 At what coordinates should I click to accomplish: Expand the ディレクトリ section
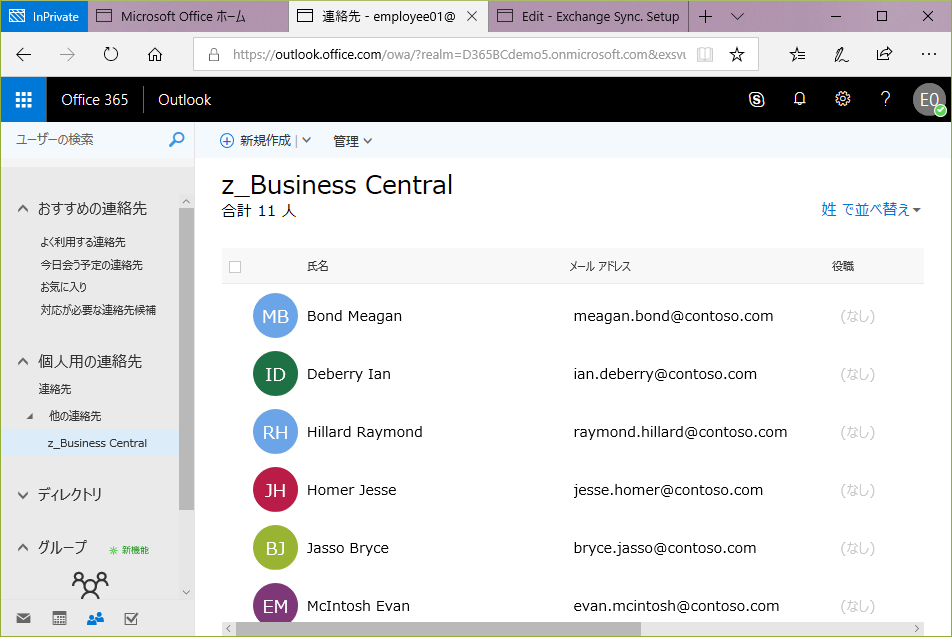23,495
